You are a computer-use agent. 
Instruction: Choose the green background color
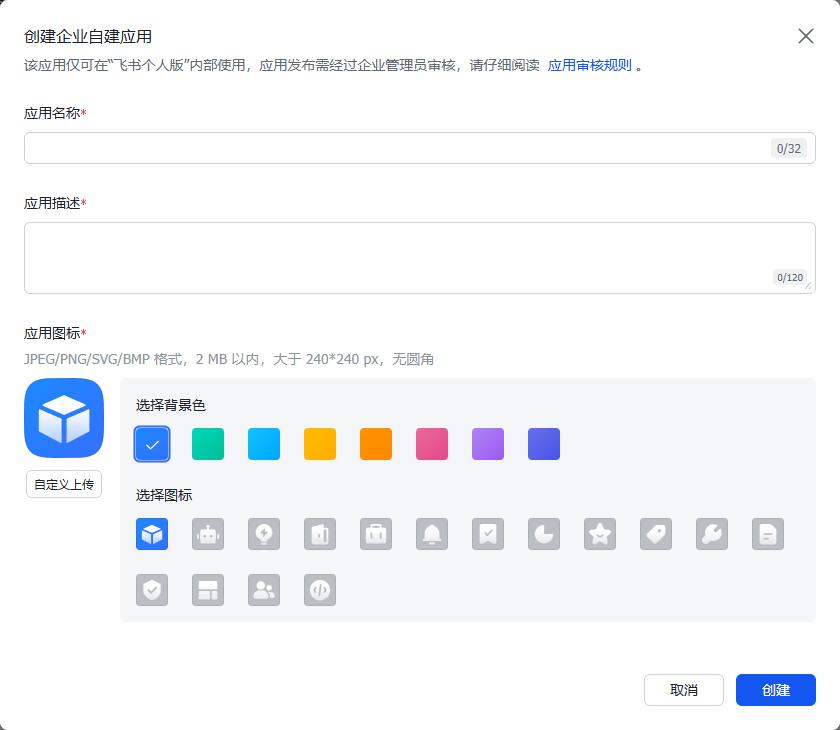pyautogui.click(x=208, y=444)
